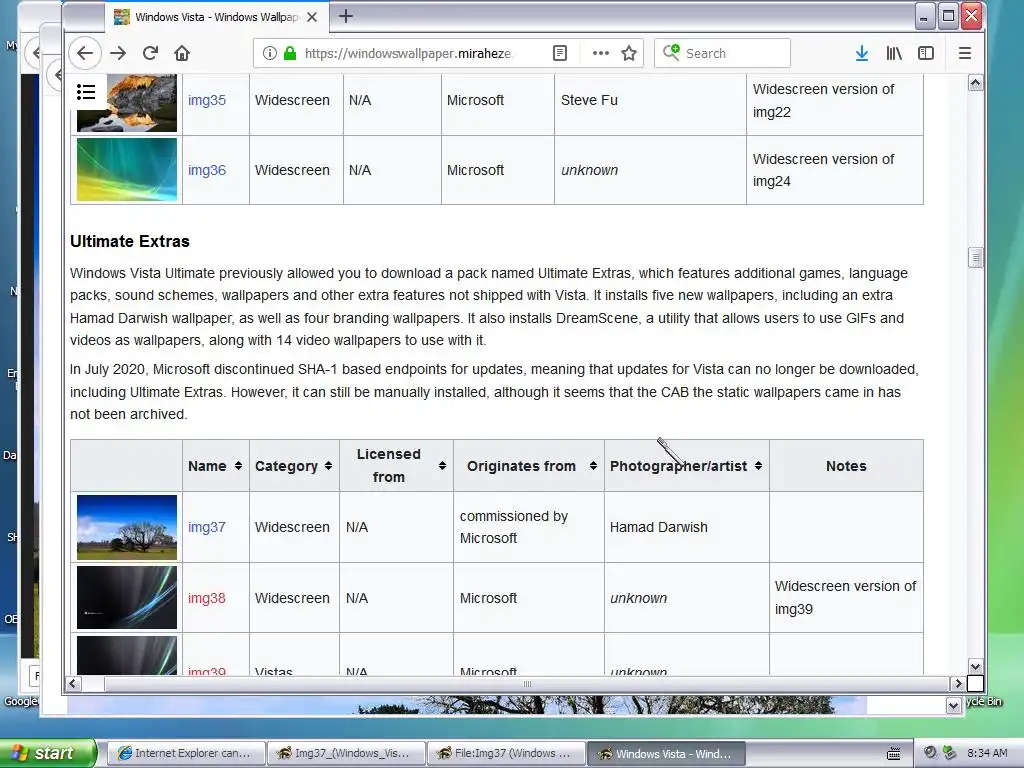The image size is (1024, 768).
Task: Bookmark this page with the star icon
Action: point(629,54)
